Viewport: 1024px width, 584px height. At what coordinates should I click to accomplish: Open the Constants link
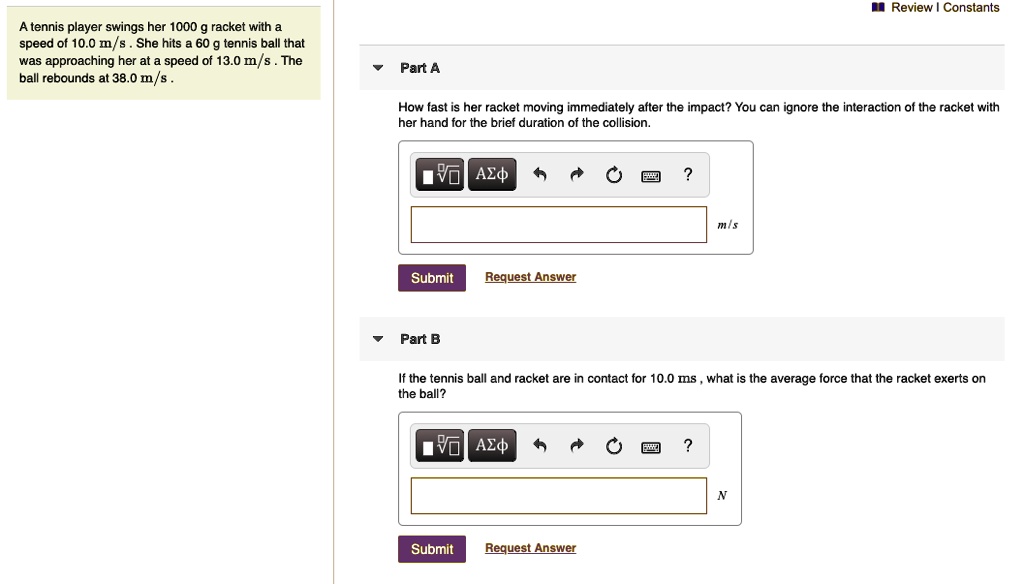[971, 8]
